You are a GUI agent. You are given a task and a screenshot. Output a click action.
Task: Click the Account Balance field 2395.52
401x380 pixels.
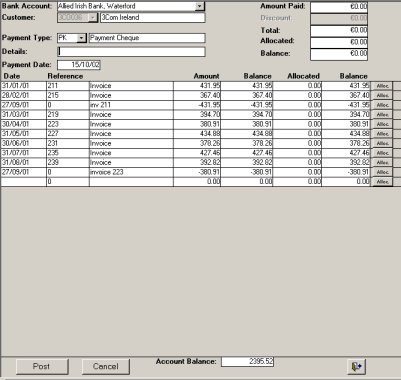tap(247, 362)
